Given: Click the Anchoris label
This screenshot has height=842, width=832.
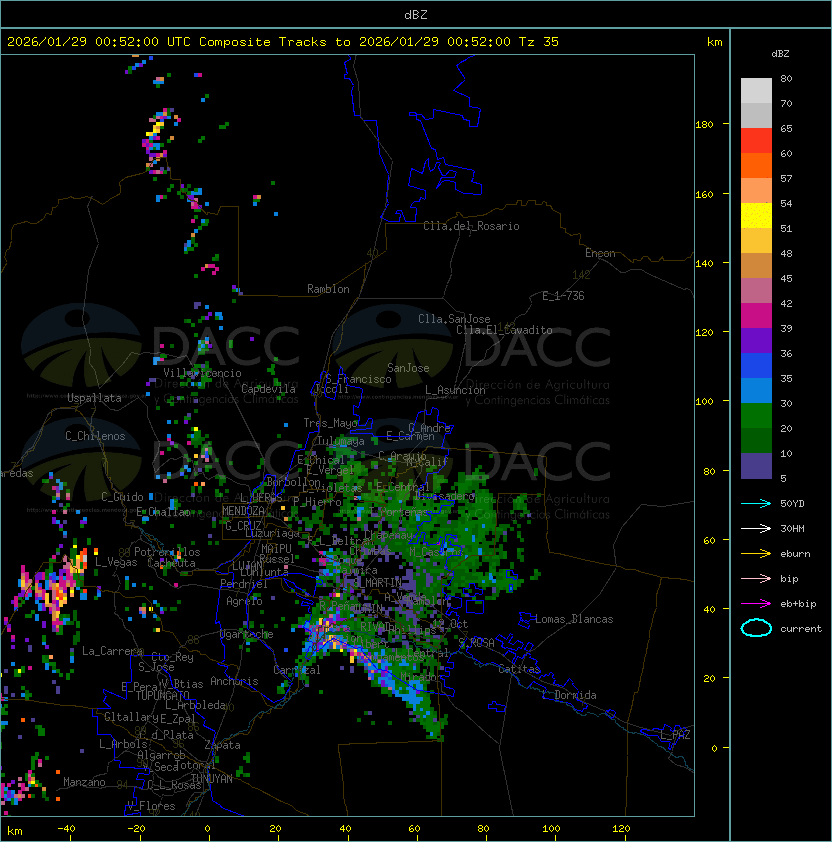Looking at the screenshot, I should [234, 681].
